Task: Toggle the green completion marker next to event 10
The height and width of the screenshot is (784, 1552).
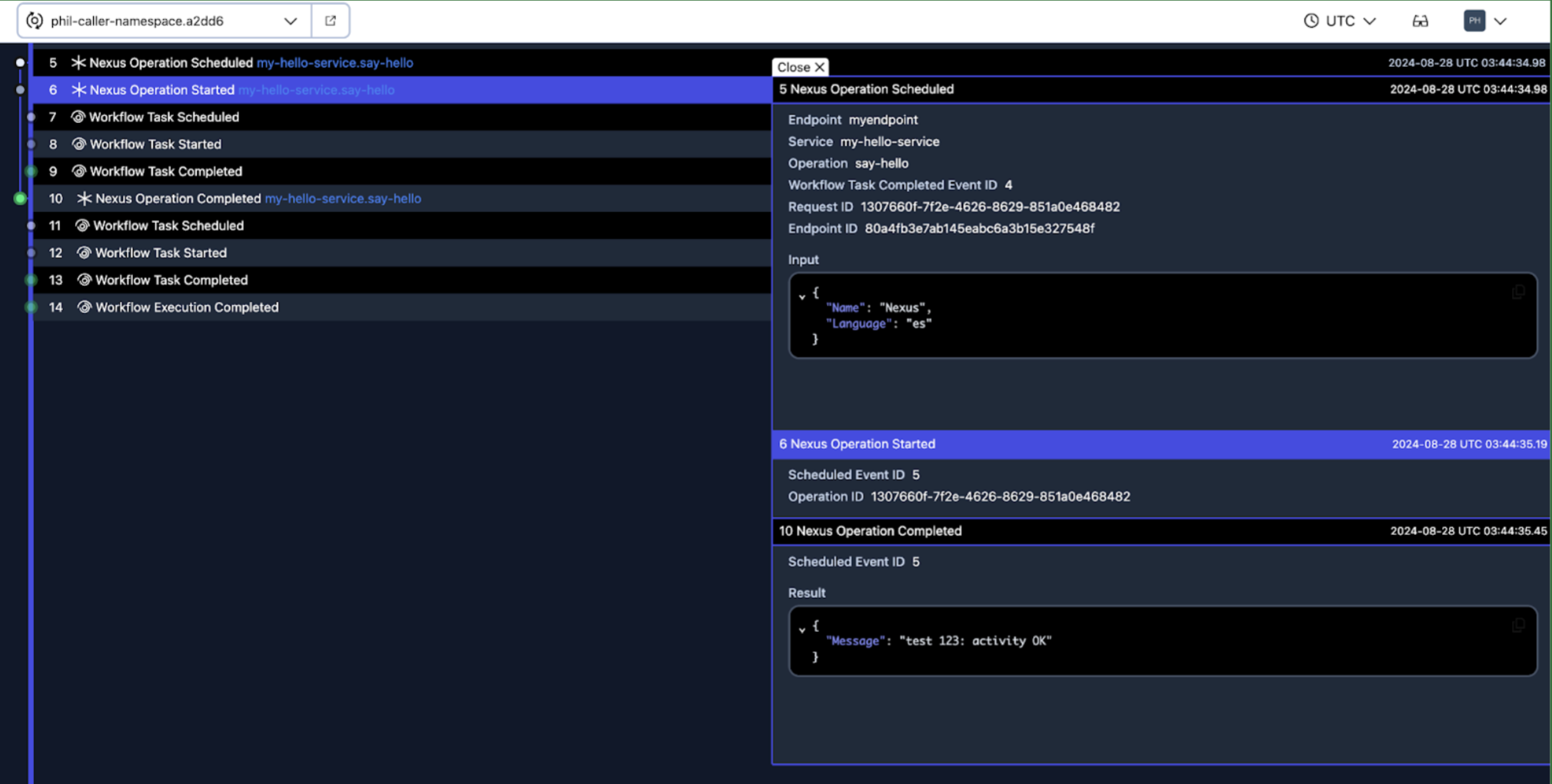Action: point(19,198)
